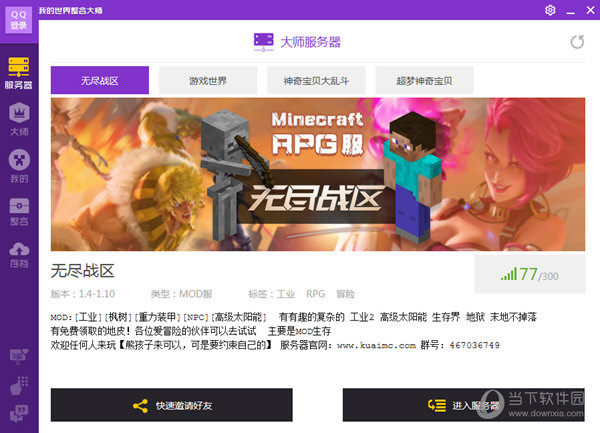Click the www.kuaimc.com server website text

point(376,345)
